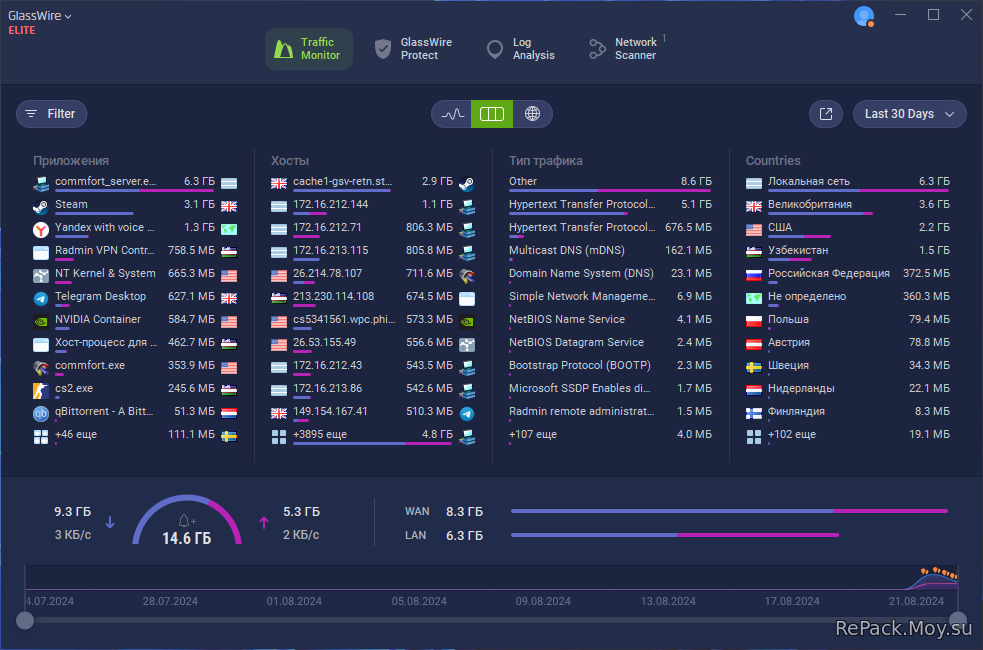Click the Российская Федерация flag icon

(x=754, y=276)
